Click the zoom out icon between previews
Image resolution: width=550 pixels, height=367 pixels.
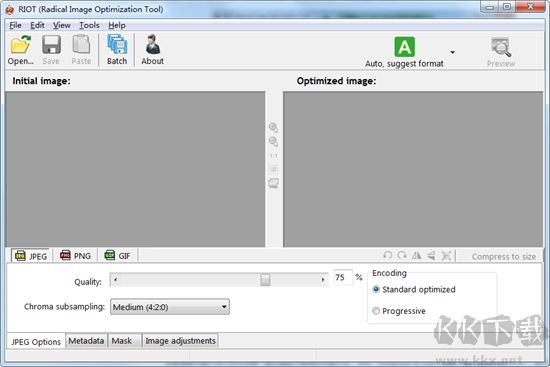[x=273, y=141]
